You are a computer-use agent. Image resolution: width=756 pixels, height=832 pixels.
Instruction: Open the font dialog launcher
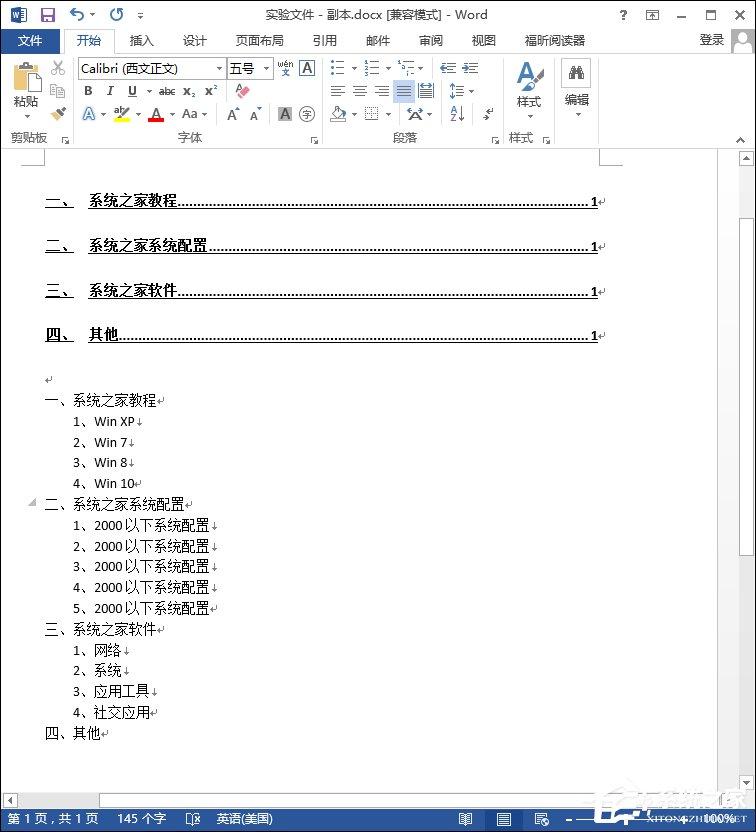315,140
